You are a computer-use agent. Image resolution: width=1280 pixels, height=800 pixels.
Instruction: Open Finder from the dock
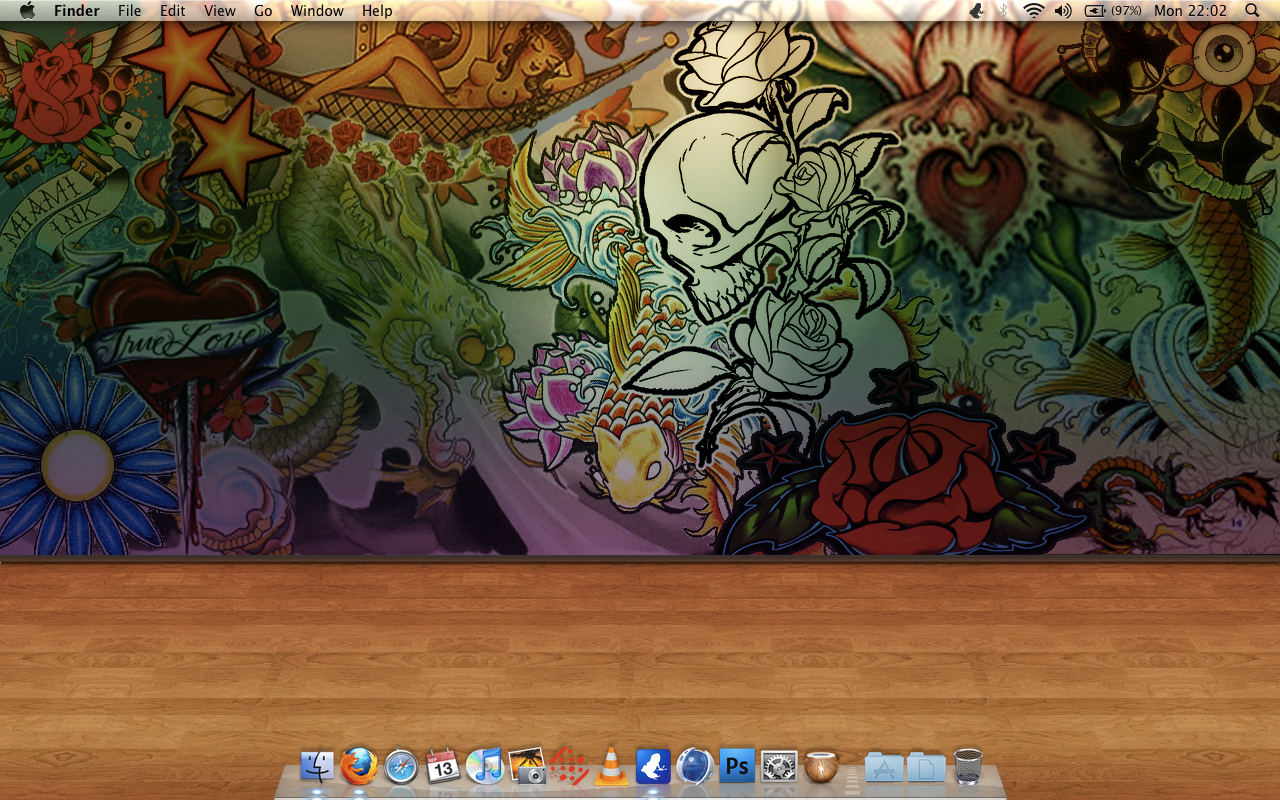[317, 767]
